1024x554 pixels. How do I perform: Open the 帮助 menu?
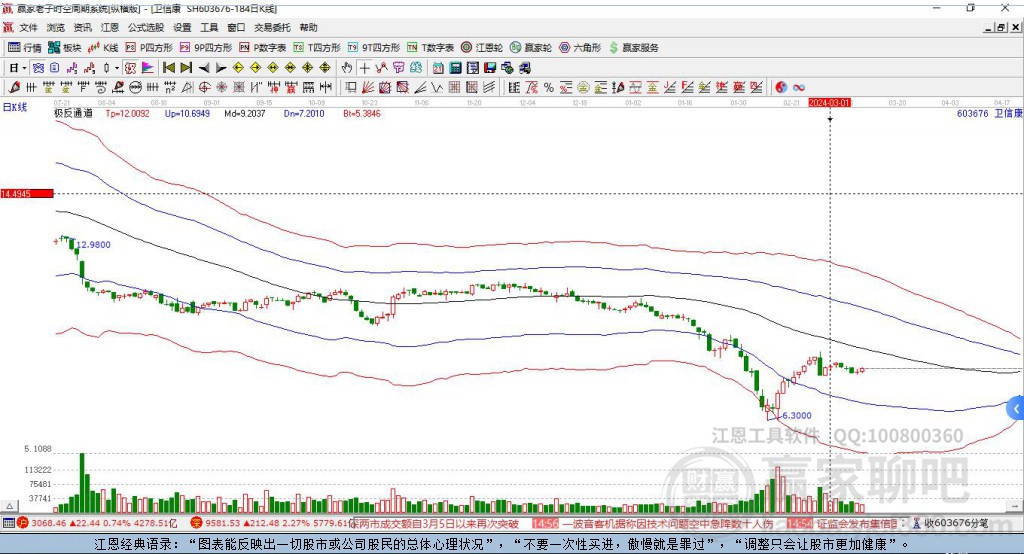pos(308,27)
